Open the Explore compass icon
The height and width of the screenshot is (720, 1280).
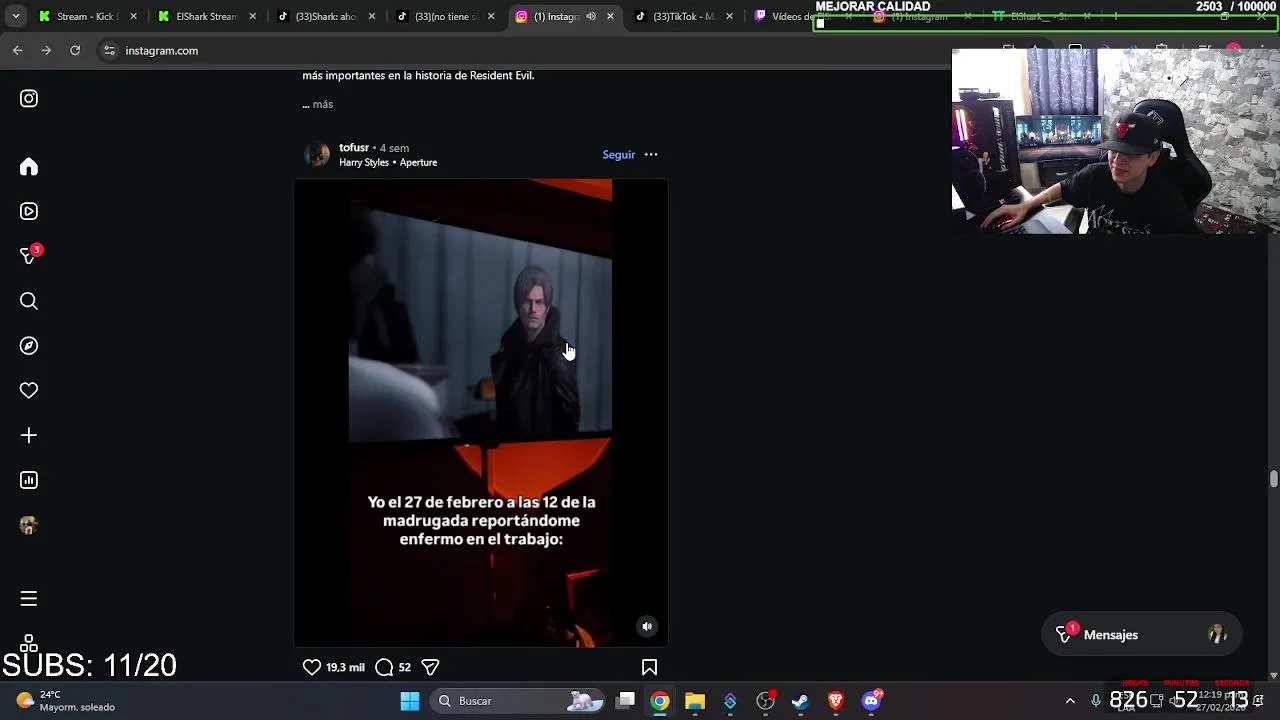coord(29,346)
